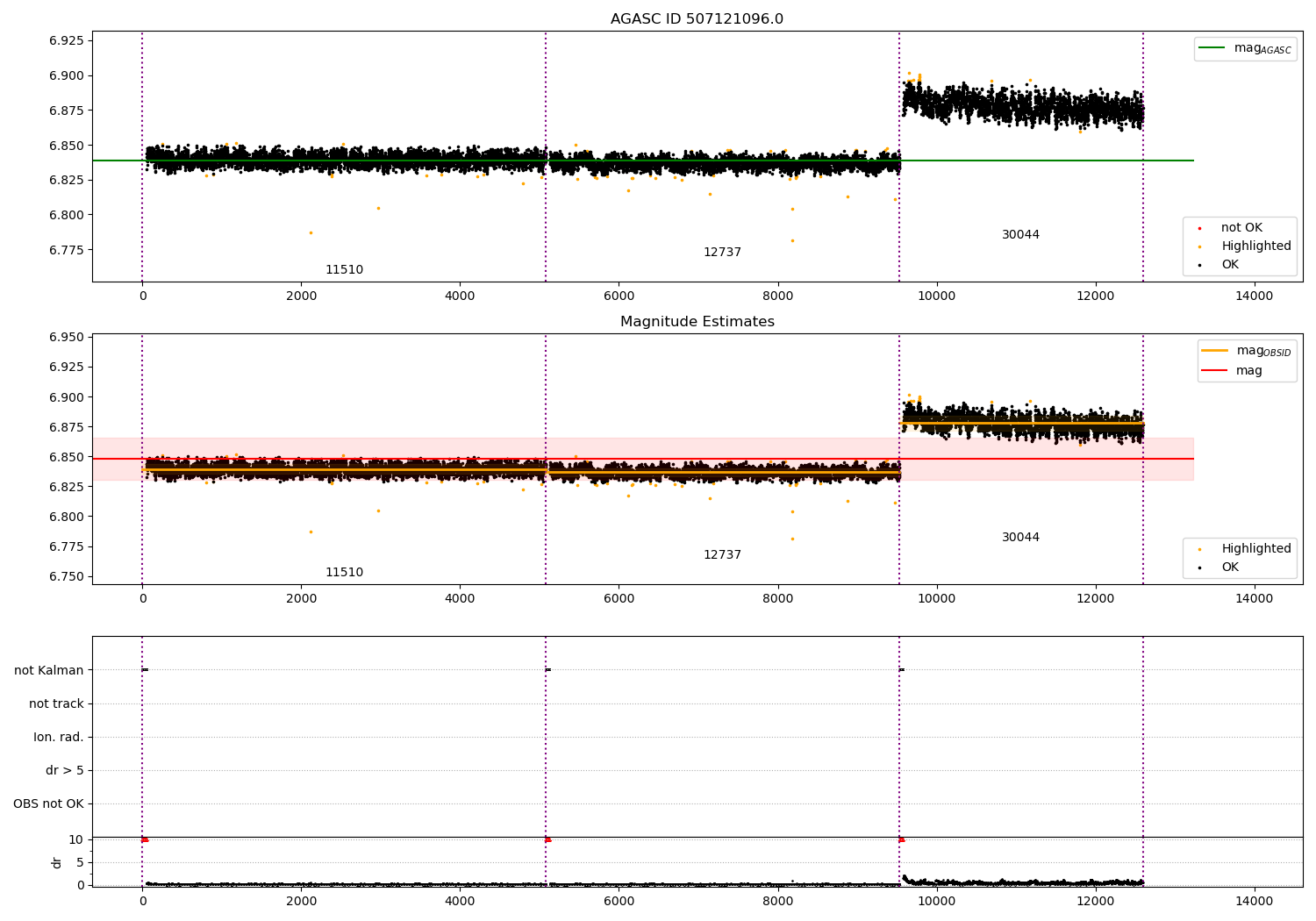Click obsid label 12737 in top plot
The image size is (1316, 921).
pos(722,253)
